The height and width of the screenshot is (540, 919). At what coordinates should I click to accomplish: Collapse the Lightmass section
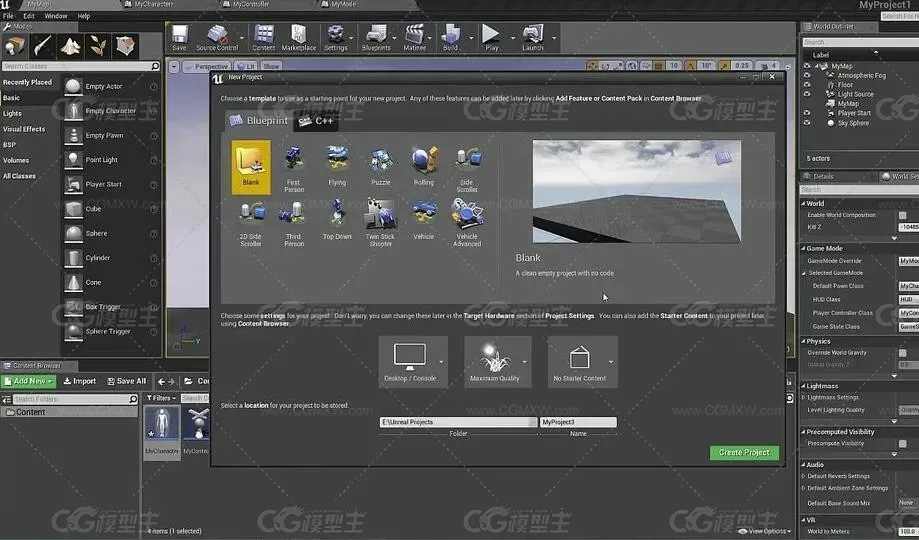pos(803,386)
